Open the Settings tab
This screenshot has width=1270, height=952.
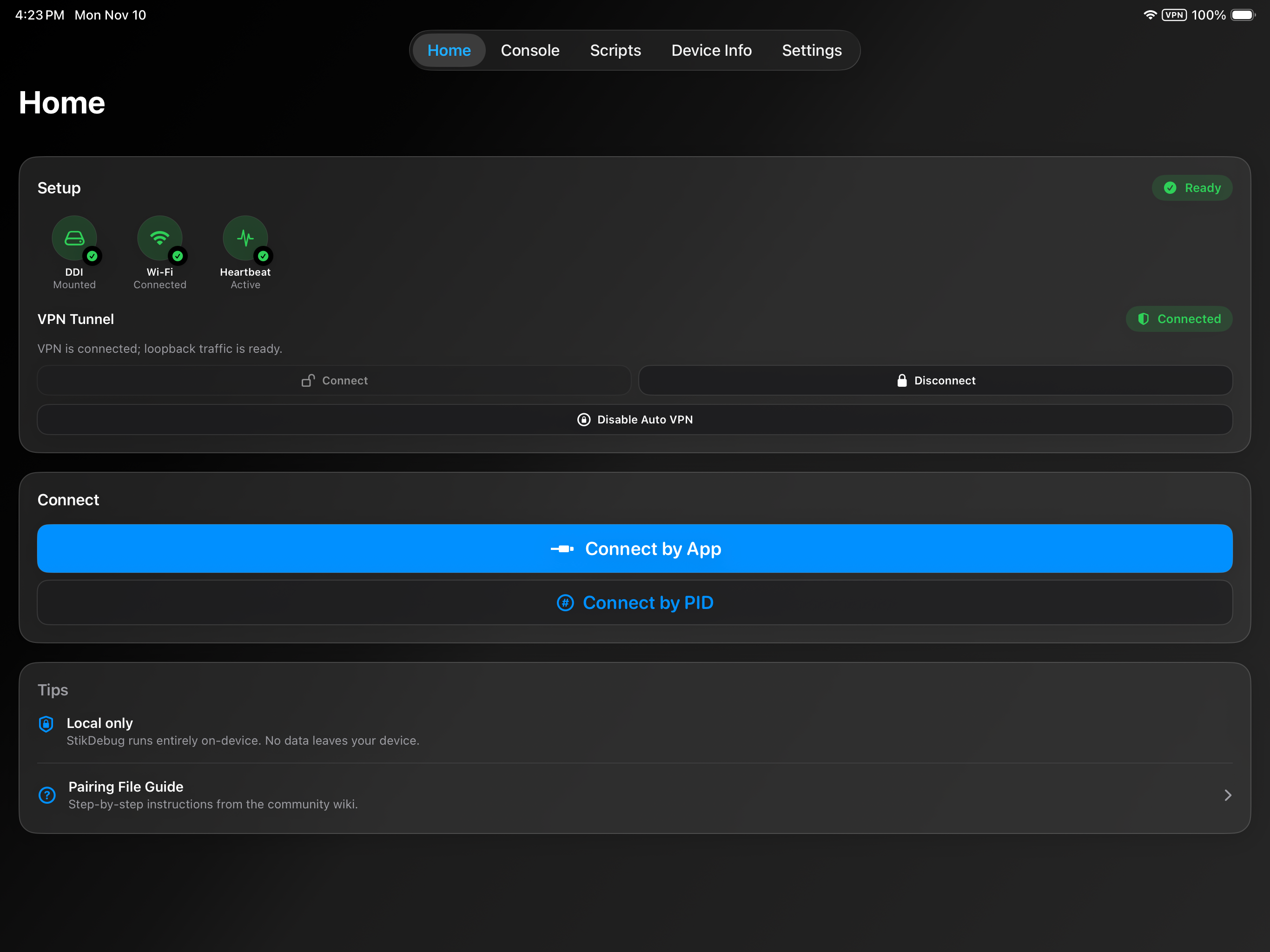coord(811,51)
